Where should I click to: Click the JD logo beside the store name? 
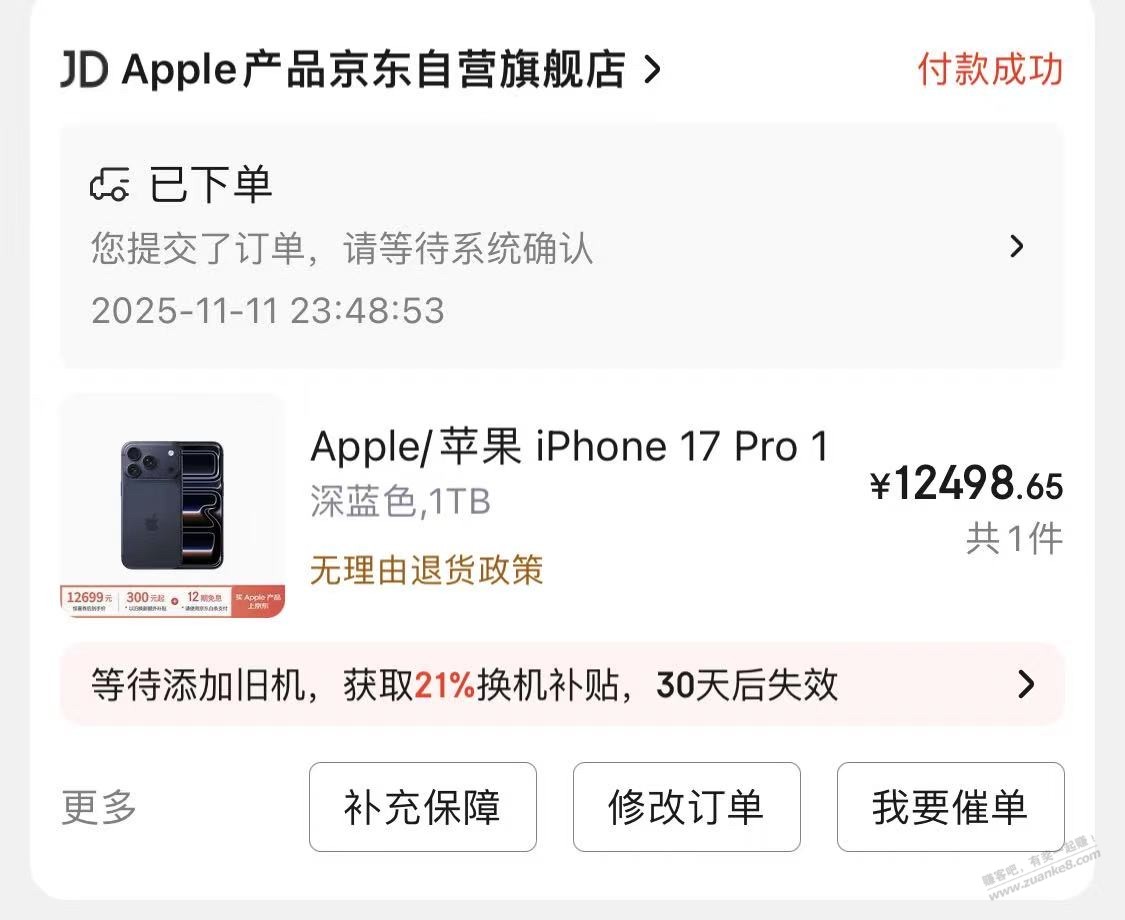coord(85,70)
